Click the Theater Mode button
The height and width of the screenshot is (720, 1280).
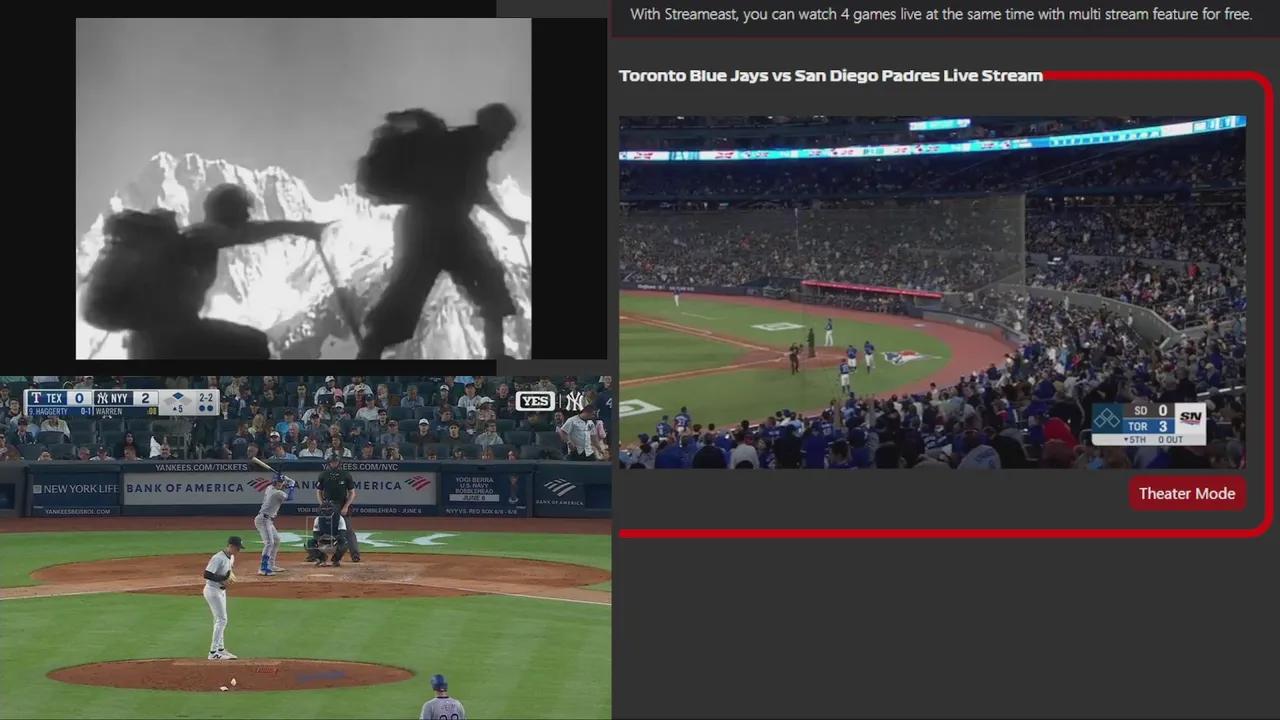coord(1187,493)
